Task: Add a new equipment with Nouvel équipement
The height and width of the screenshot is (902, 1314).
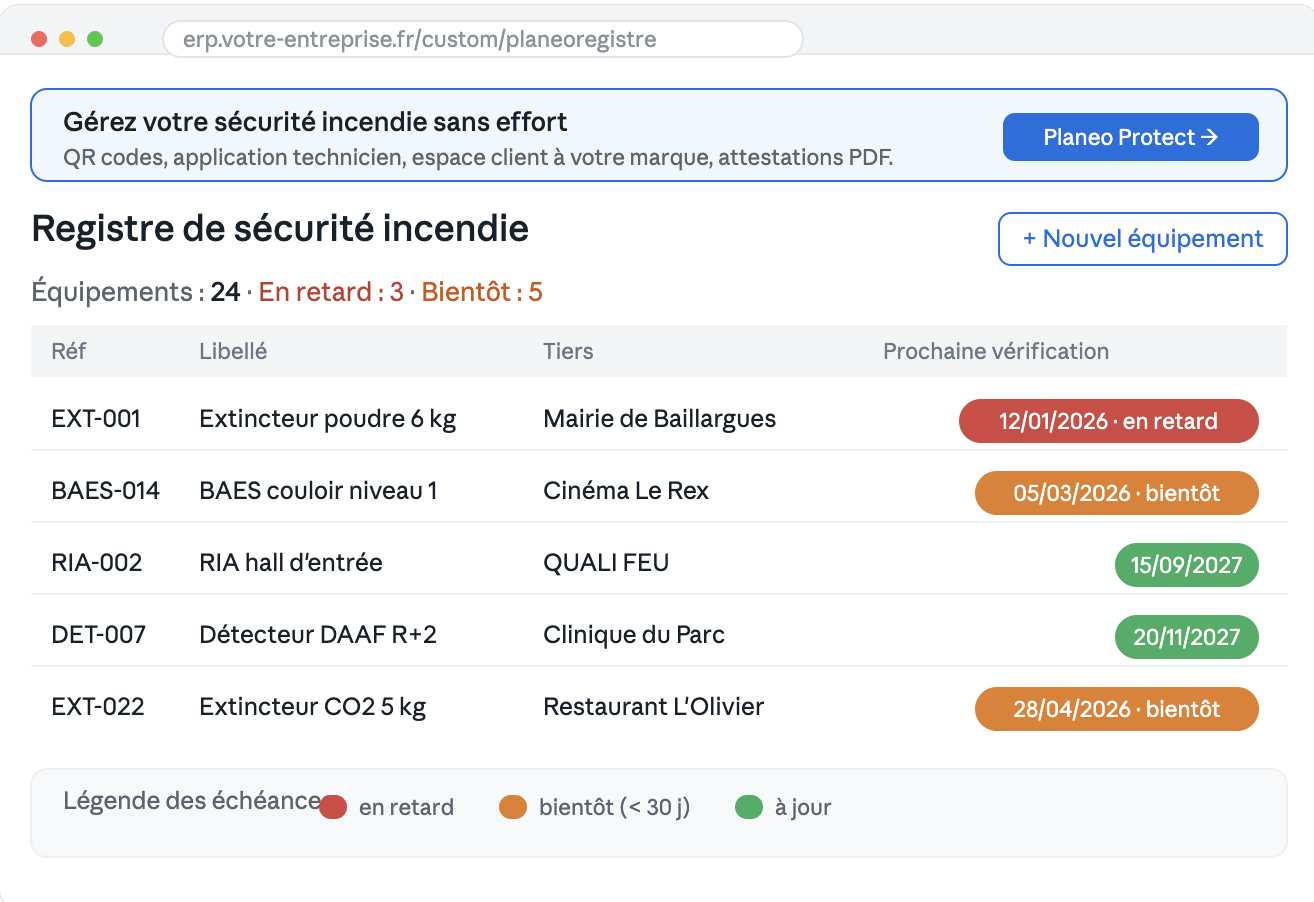Action: pyautogui.click(x=1142, y=239)
